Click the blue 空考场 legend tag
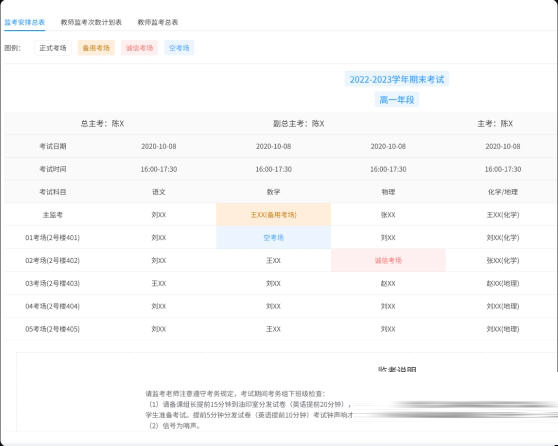This screenshot has height=446, width=558. [x=179, y=48]
